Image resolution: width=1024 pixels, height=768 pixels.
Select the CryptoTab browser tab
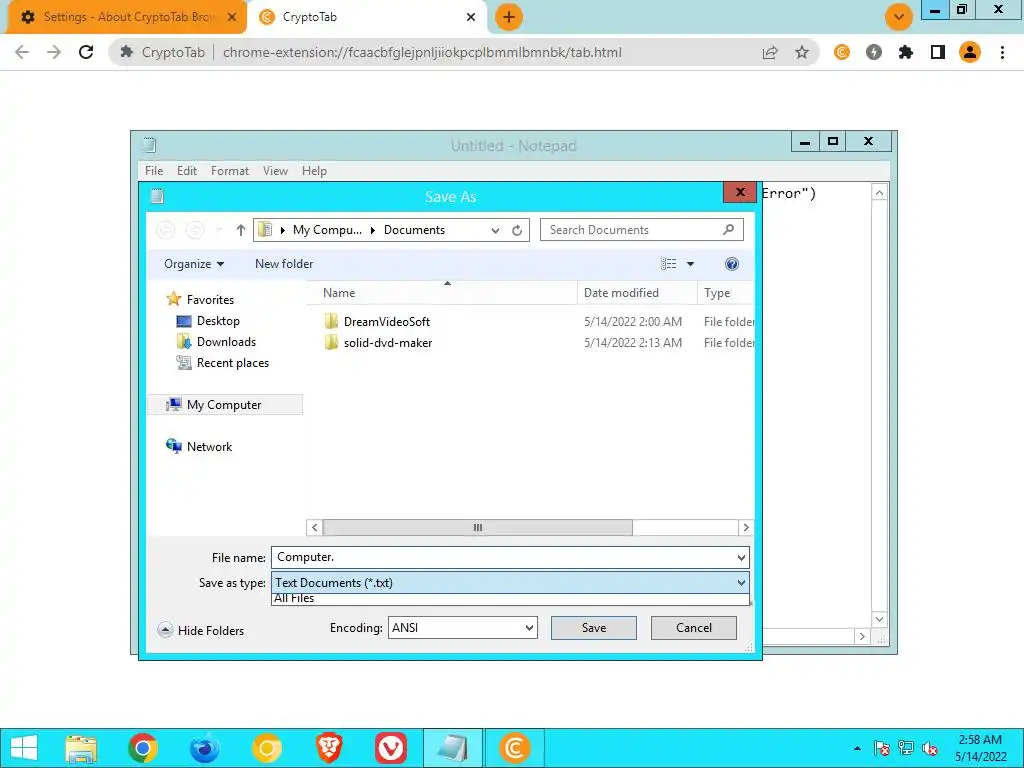coord(366,17)
